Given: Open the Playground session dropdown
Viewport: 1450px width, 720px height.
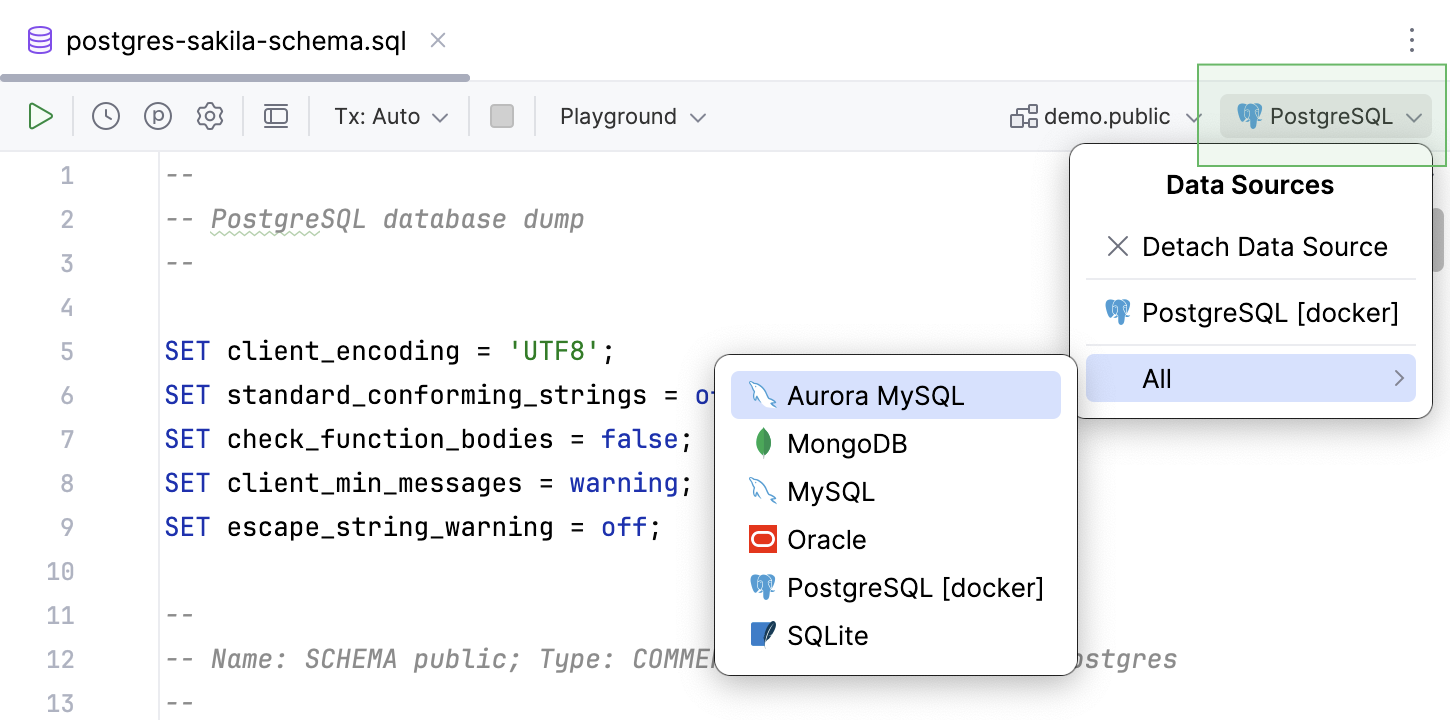Looking at the screenshot, I should point(631,116).
